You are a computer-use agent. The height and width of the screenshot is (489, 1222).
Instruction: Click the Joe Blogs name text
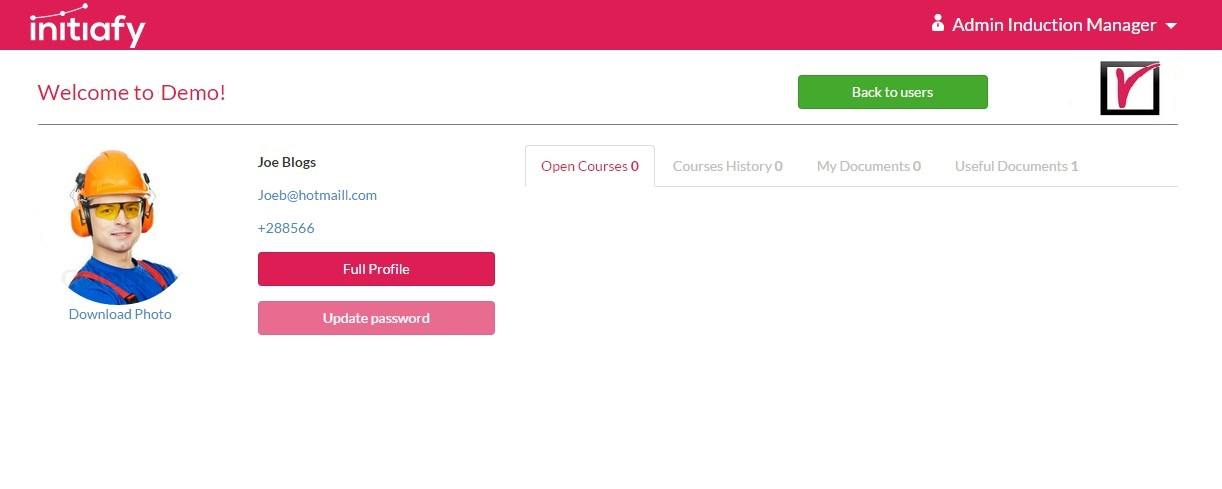287,162
